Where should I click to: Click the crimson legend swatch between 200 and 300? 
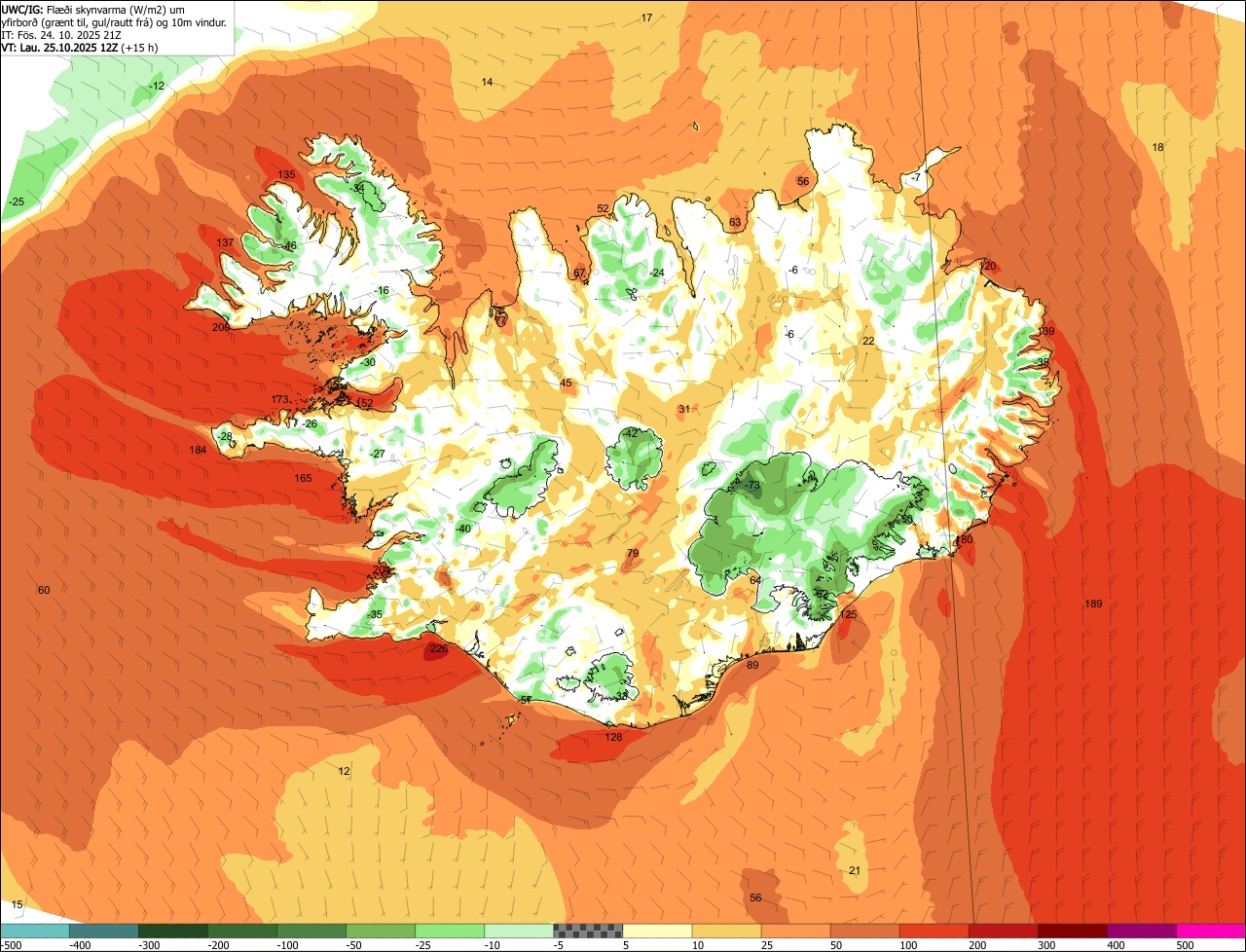click(x=1004, y=931)
